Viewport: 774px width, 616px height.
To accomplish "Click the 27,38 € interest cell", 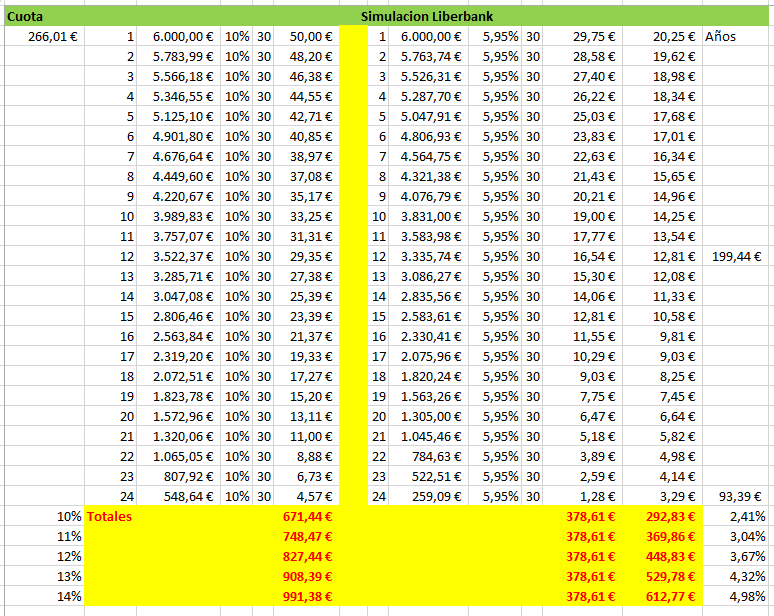I will 306,276.
